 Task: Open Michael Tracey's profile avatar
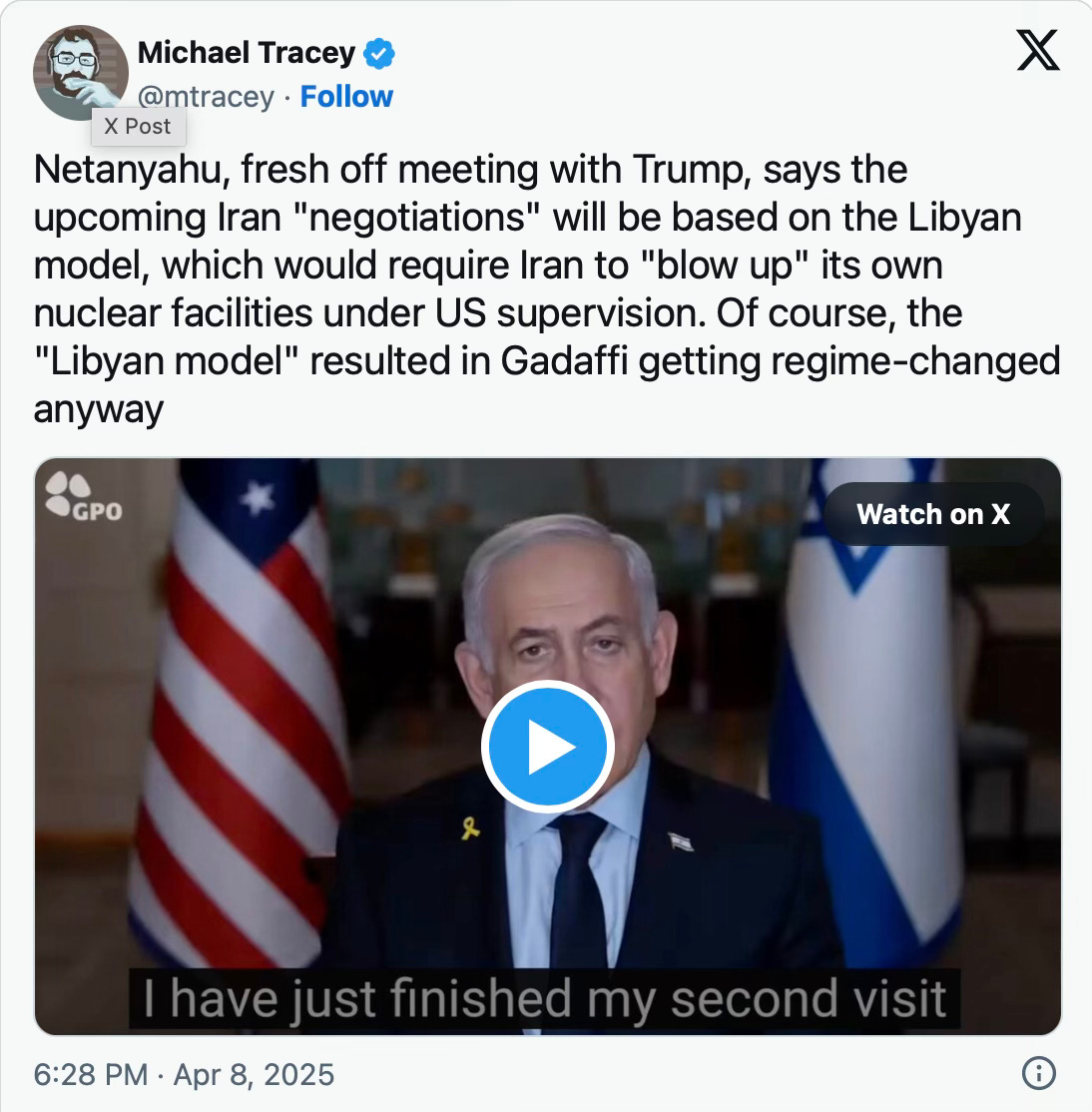tap(80, 72)
